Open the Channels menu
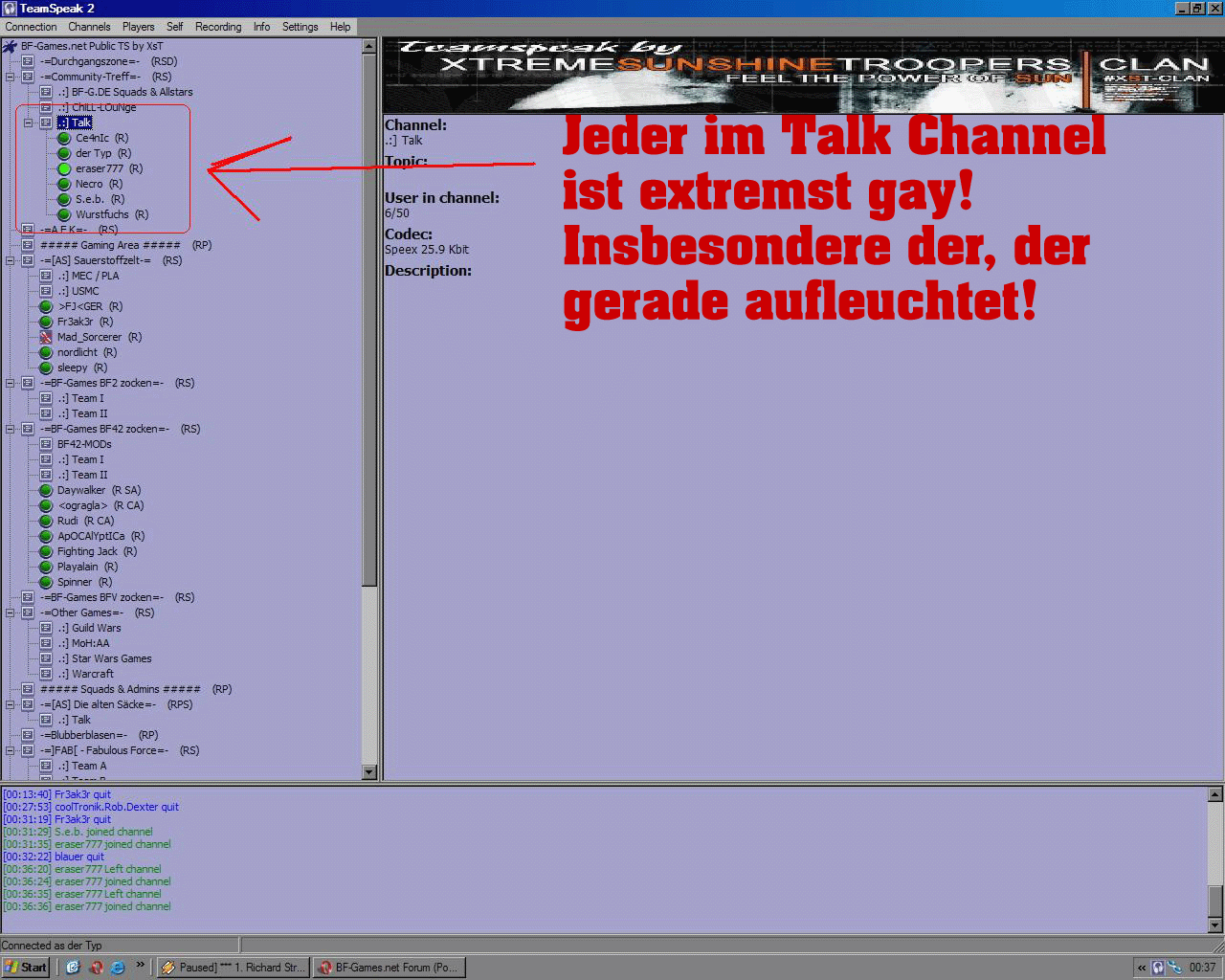The height and width of the screenshot is (980, 1225). coord(89,27)
